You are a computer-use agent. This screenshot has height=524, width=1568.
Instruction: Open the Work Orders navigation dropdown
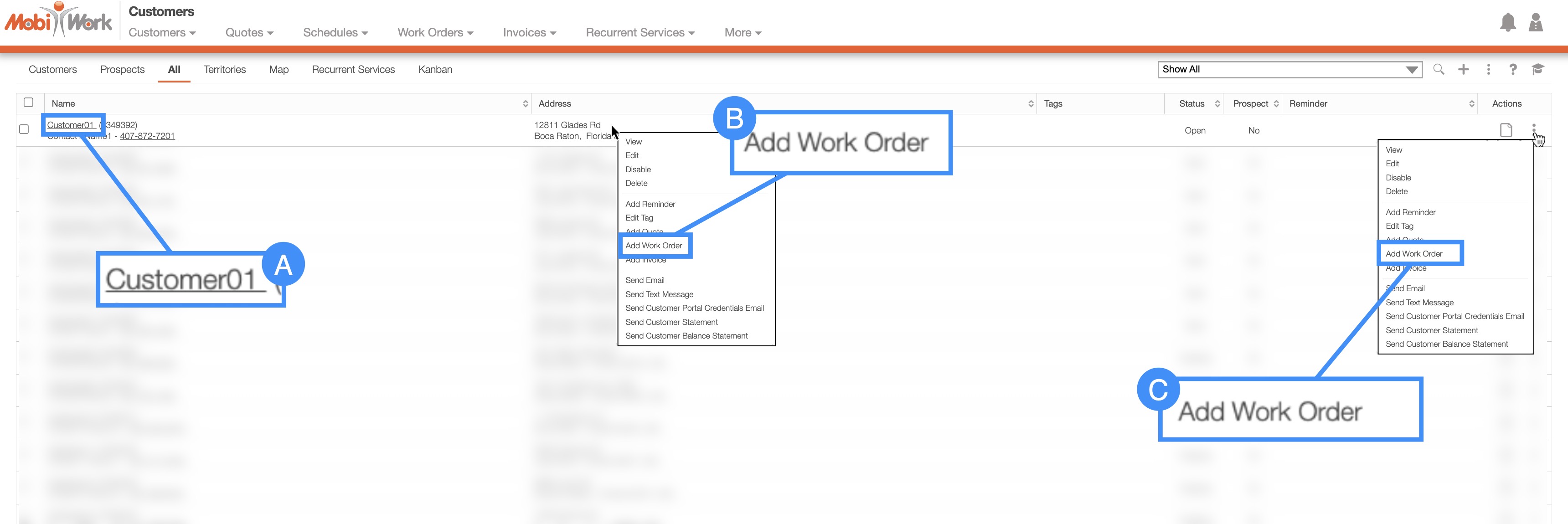tap(435, 33)
